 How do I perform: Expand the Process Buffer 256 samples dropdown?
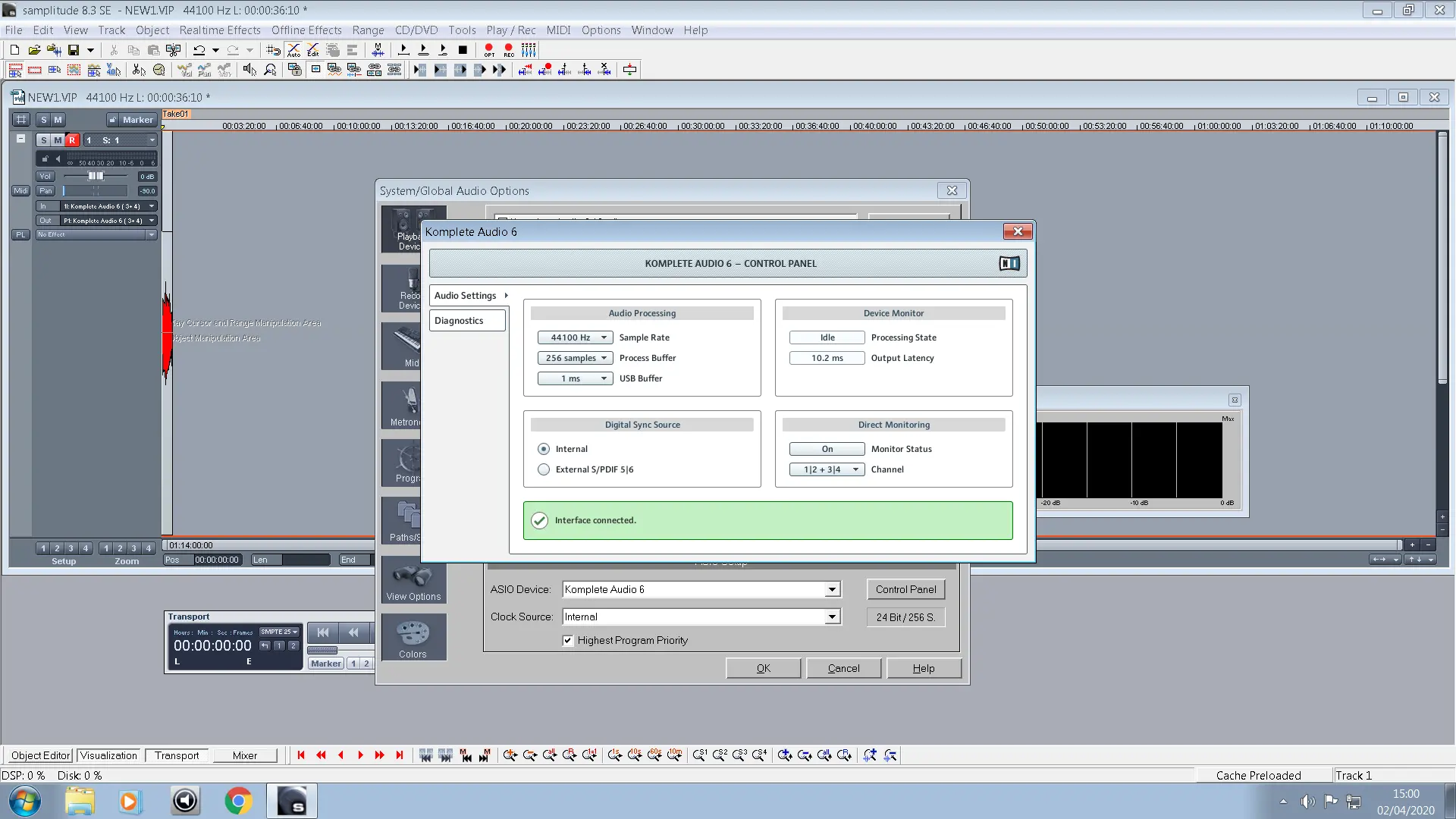point(575,358)
